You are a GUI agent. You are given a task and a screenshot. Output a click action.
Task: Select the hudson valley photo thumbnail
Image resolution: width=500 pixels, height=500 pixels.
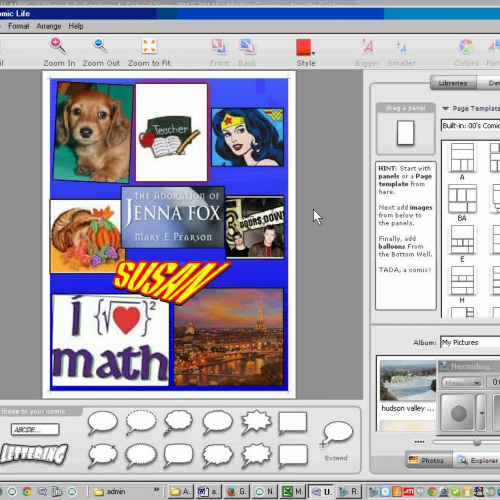click(x=407, y=380)
